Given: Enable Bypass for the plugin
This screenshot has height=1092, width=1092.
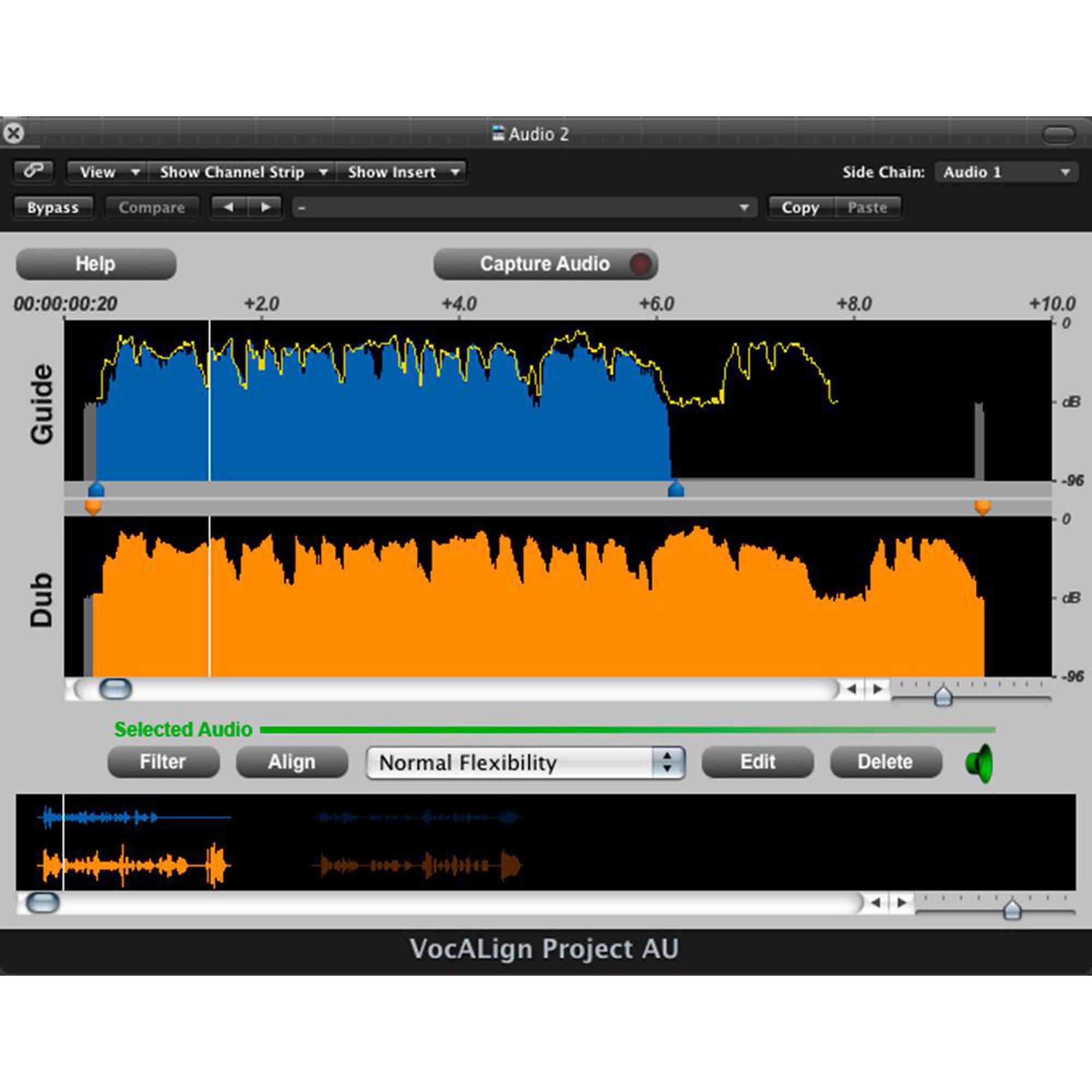Looking at the screenshot, I should 52,207.
